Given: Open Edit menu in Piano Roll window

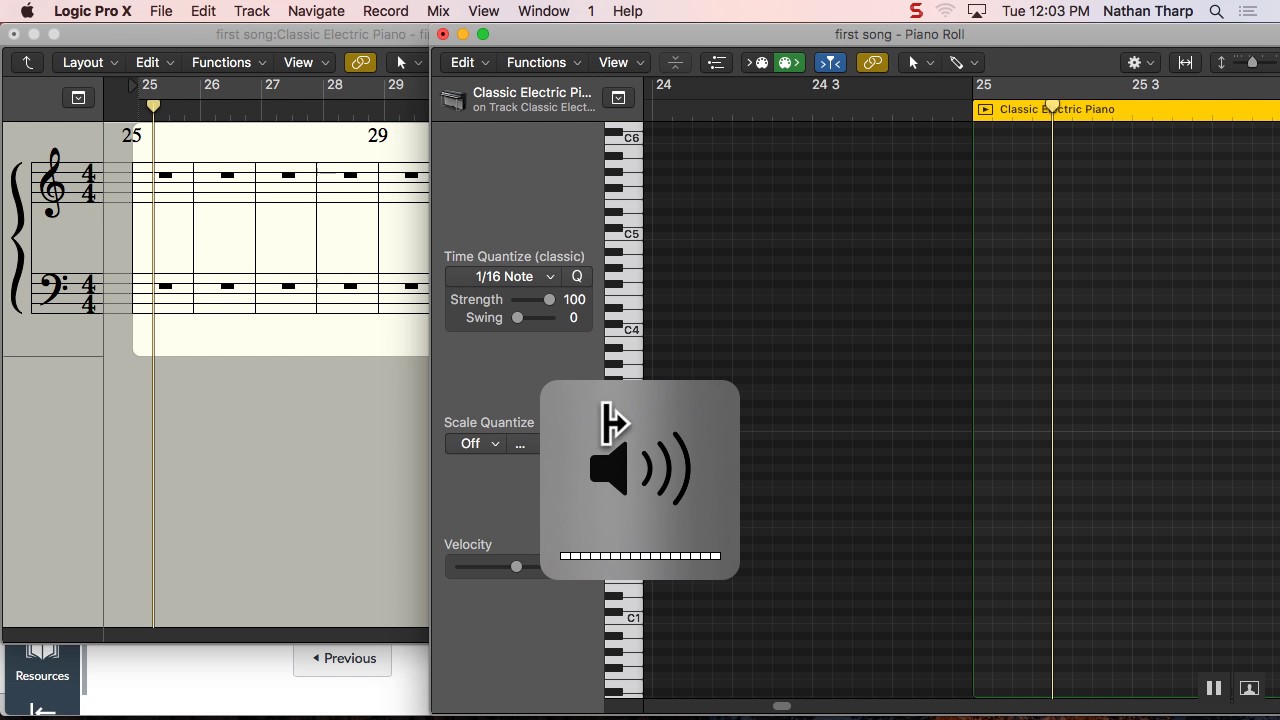Looking at the screenshot, I should [469, 62].
